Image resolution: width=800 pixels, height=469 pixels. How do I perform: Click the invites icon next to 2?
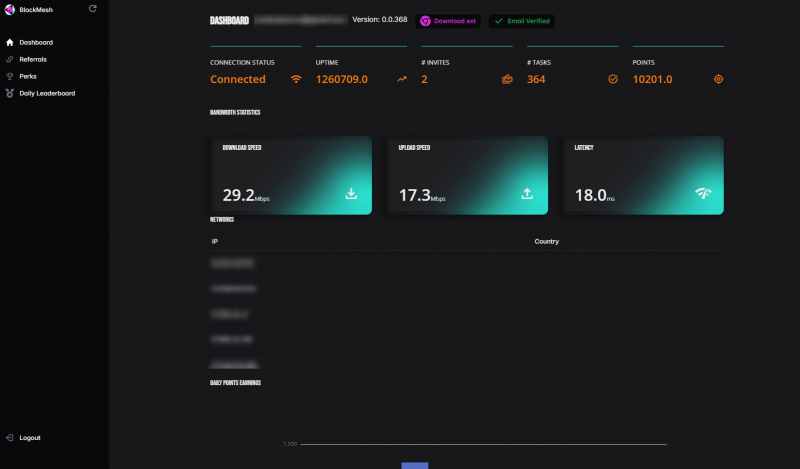click(507, 79)
